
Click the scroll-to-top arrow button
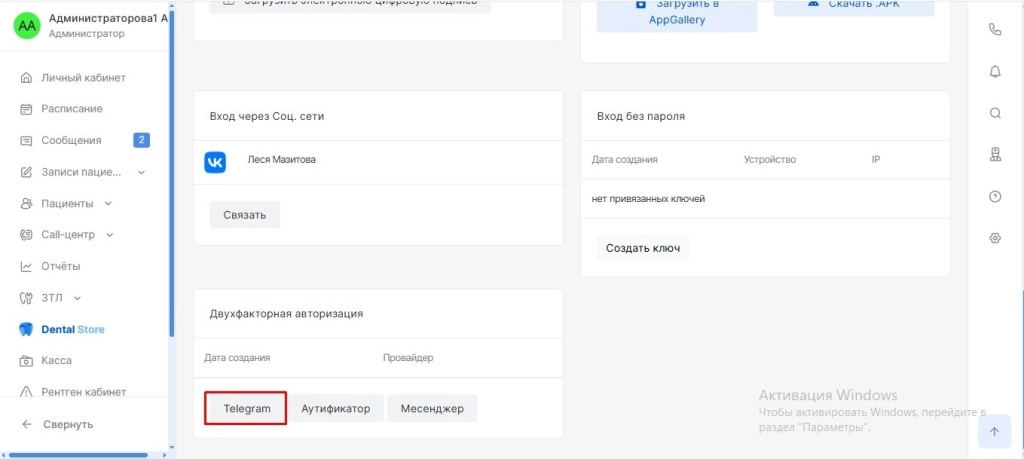point(993,432)
